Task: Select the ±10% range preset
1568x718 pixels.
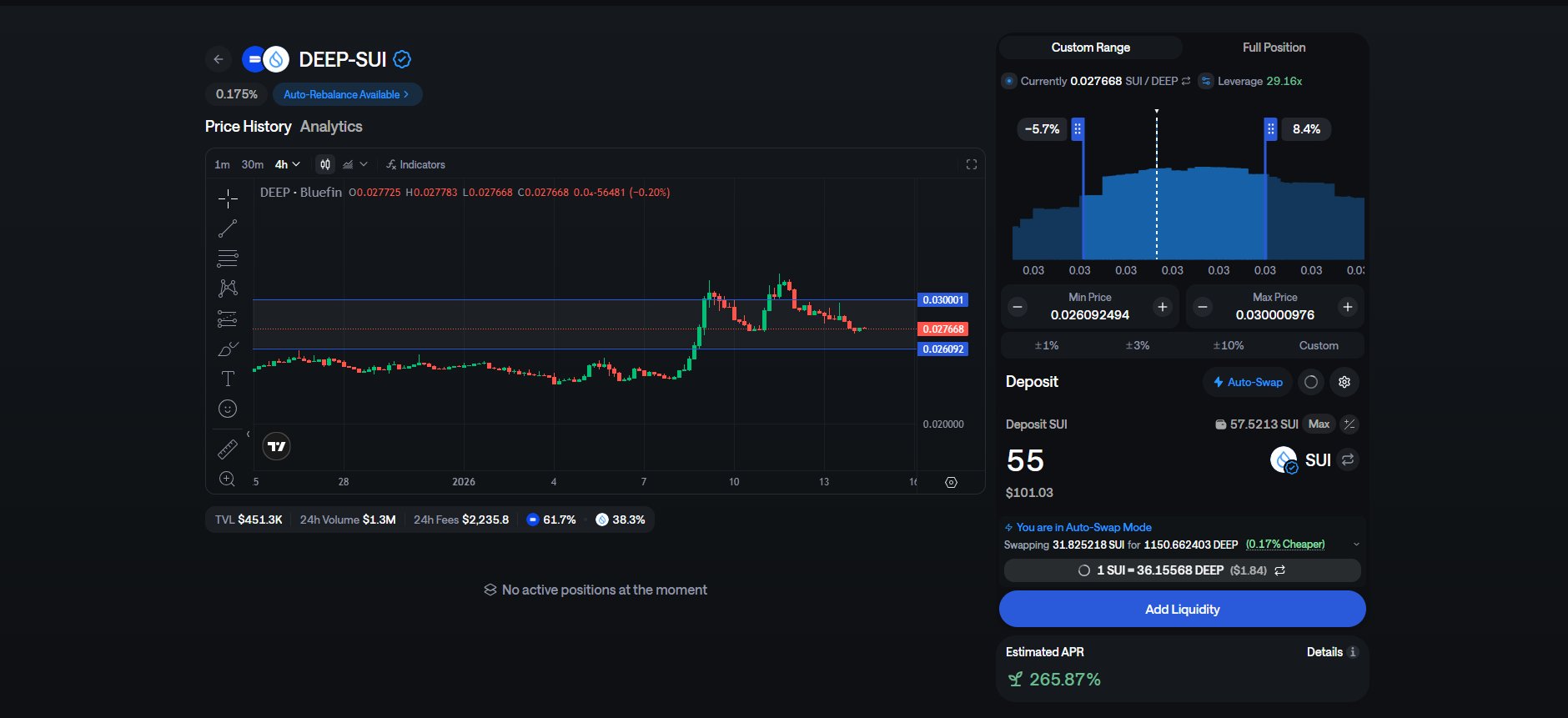Action: click(1229, 345)
